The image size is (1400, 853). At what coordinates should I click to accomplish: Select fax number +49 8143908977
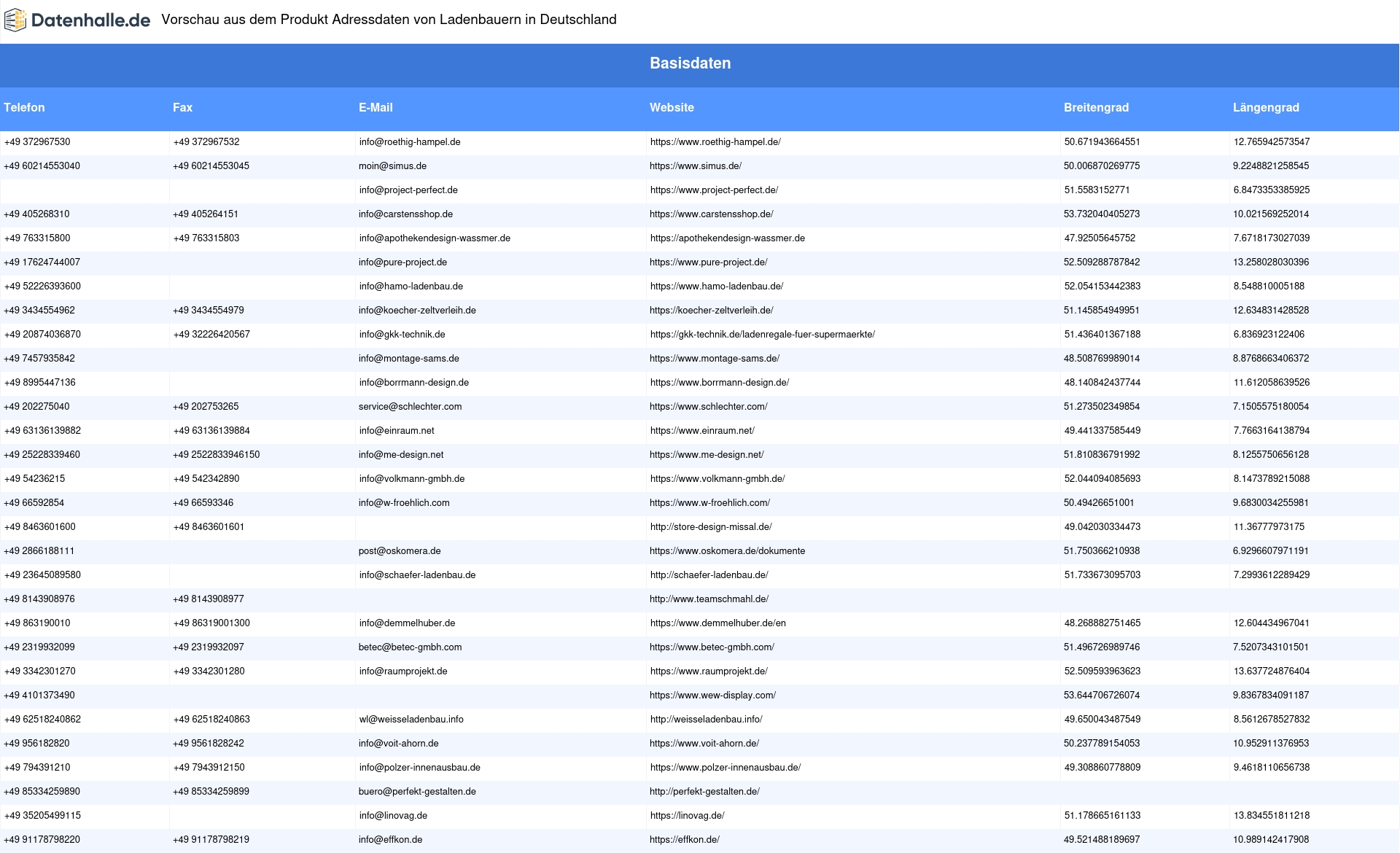(209, 599)
